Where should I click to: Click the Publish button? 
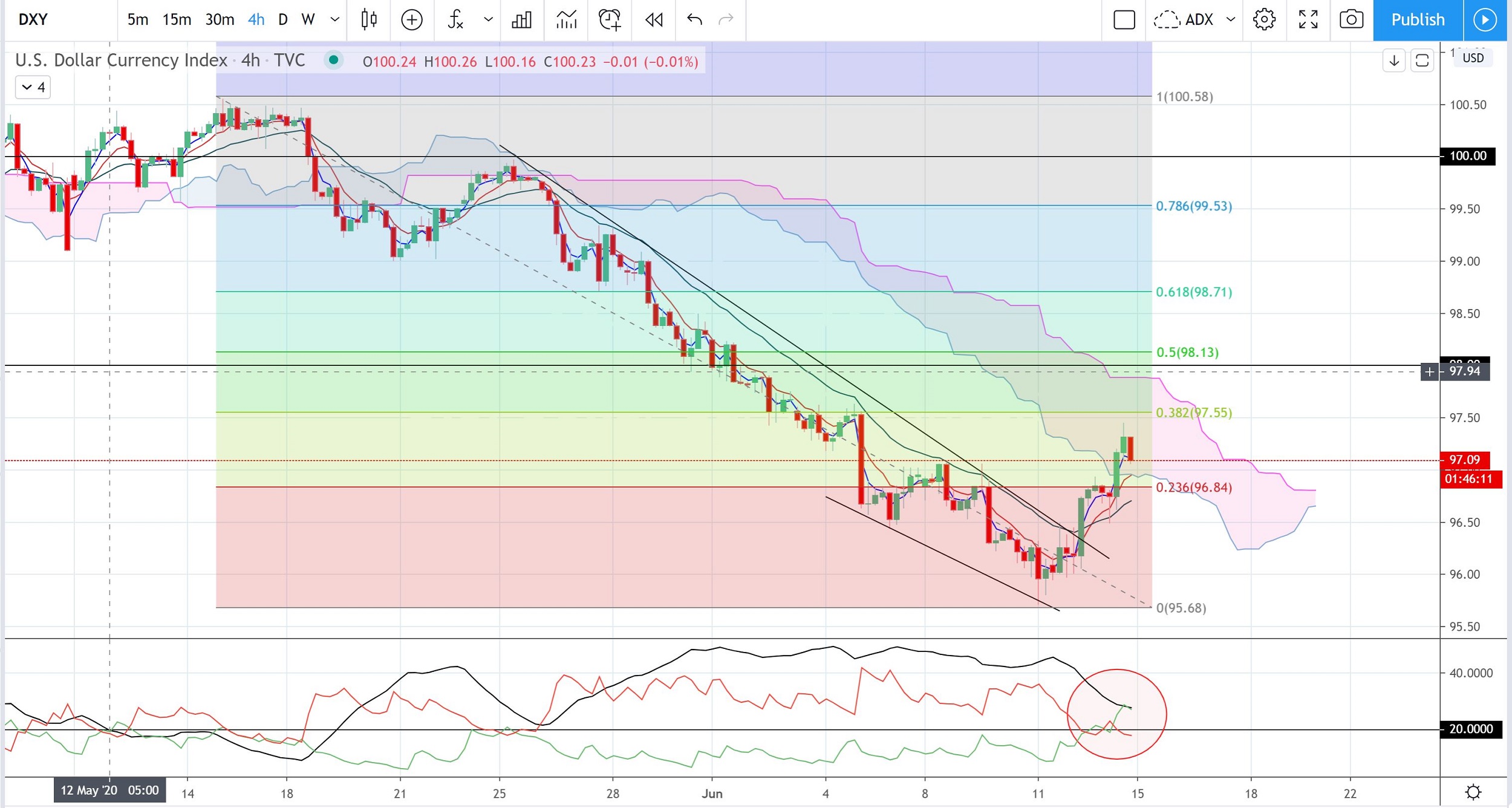pyautogui.click(x=1418, y=20)
